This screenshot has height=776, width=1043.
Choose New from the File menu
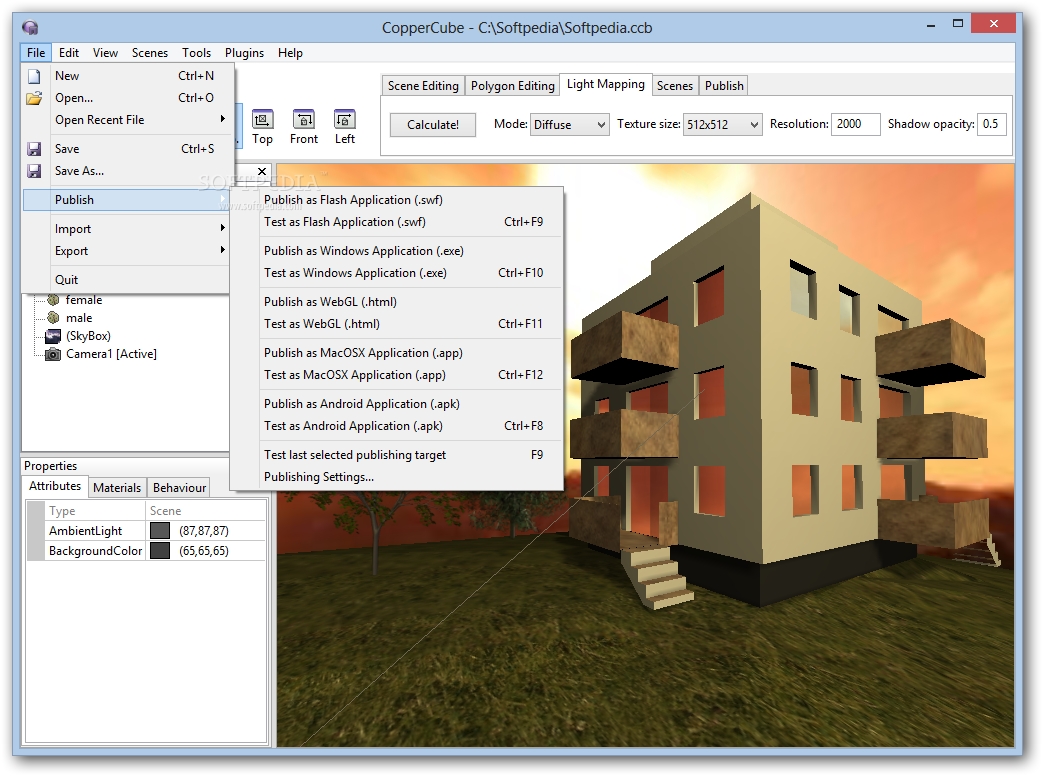(128, 76)
